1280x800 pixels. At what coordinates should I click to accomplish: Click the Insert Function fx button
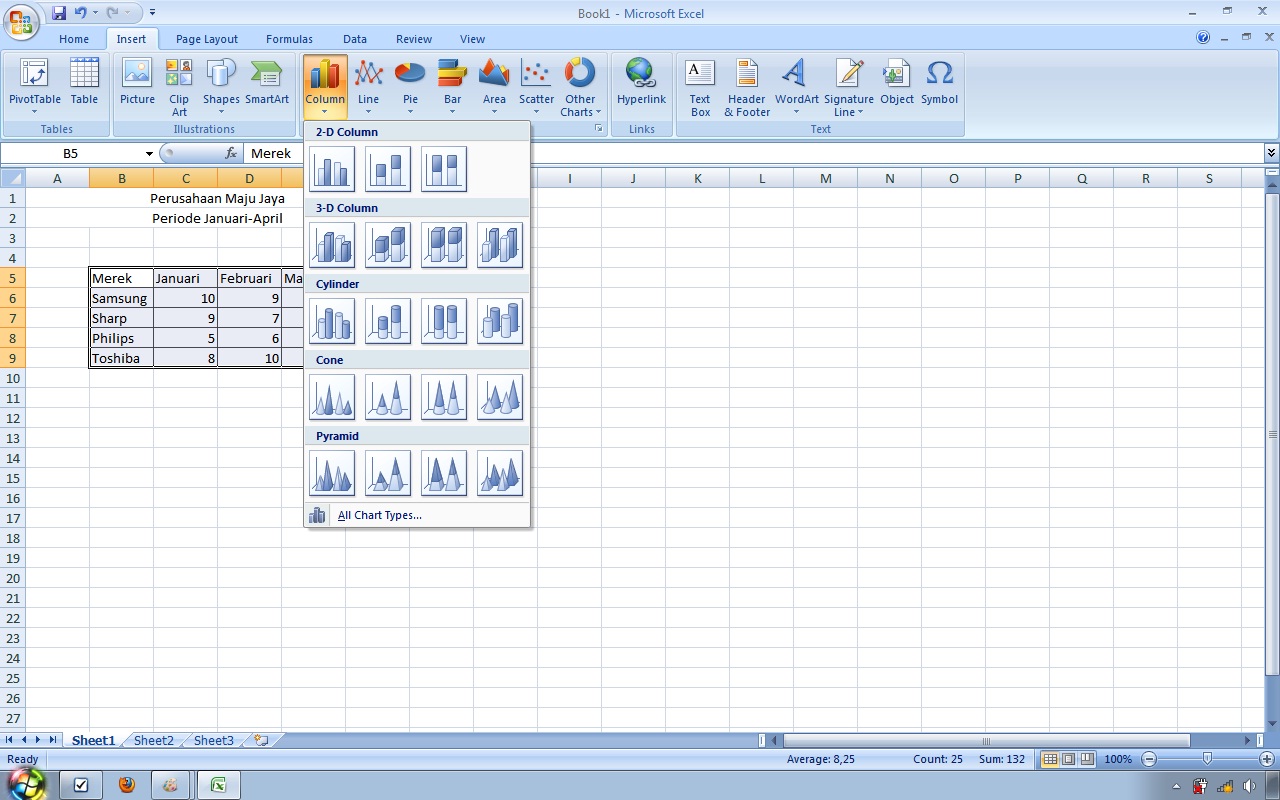click(231, 153)
